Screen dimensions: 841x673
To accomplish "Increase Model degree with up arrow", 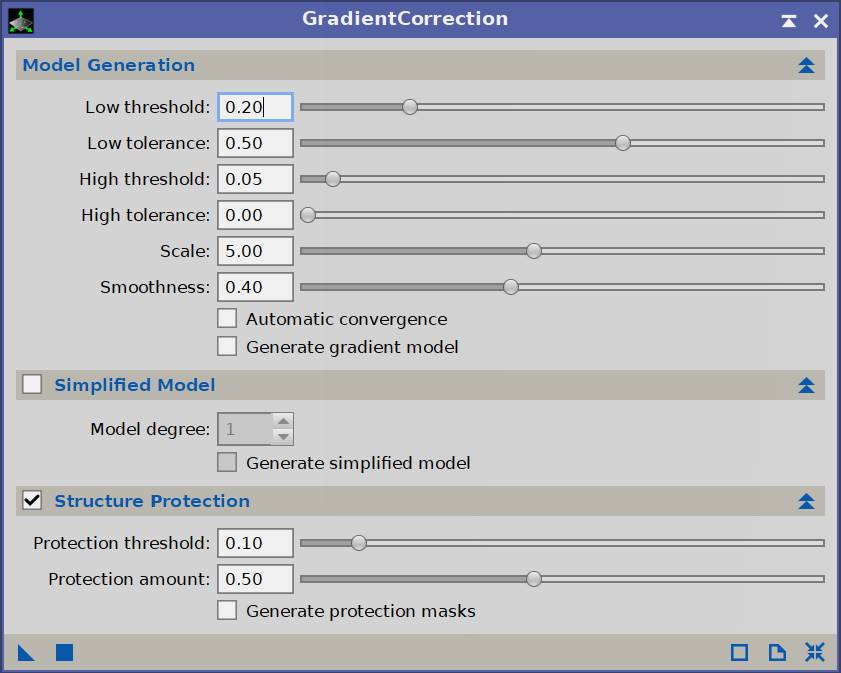I will [x=283, y=421].
